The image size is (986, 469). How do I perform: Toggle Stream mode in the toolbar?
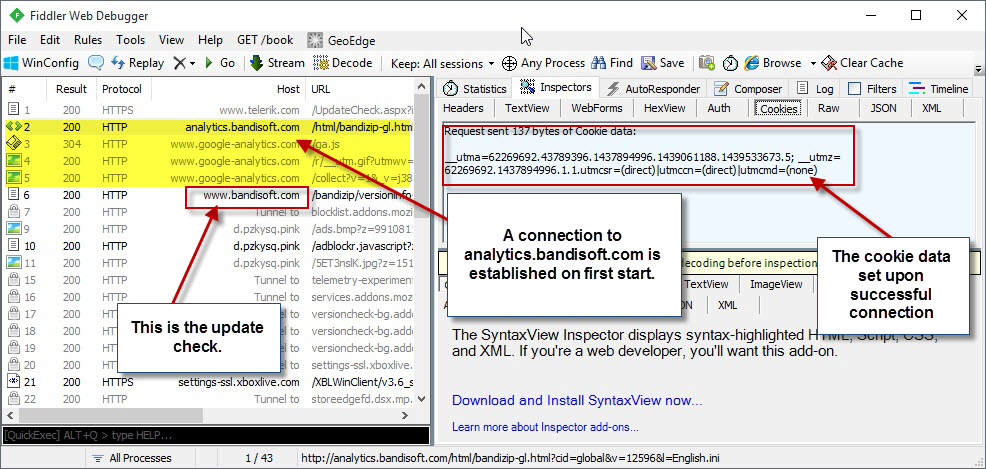tap(277, 63)
